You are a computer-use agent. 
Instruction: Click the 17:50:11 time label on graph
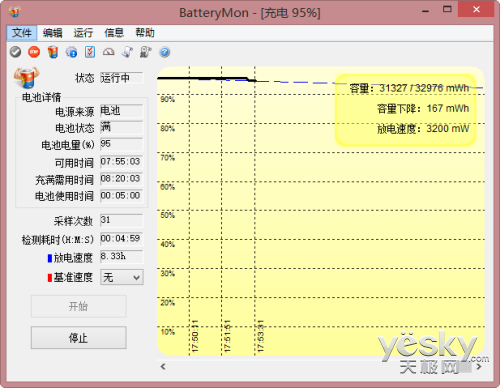pyautogui.click(x=195, y=336)
